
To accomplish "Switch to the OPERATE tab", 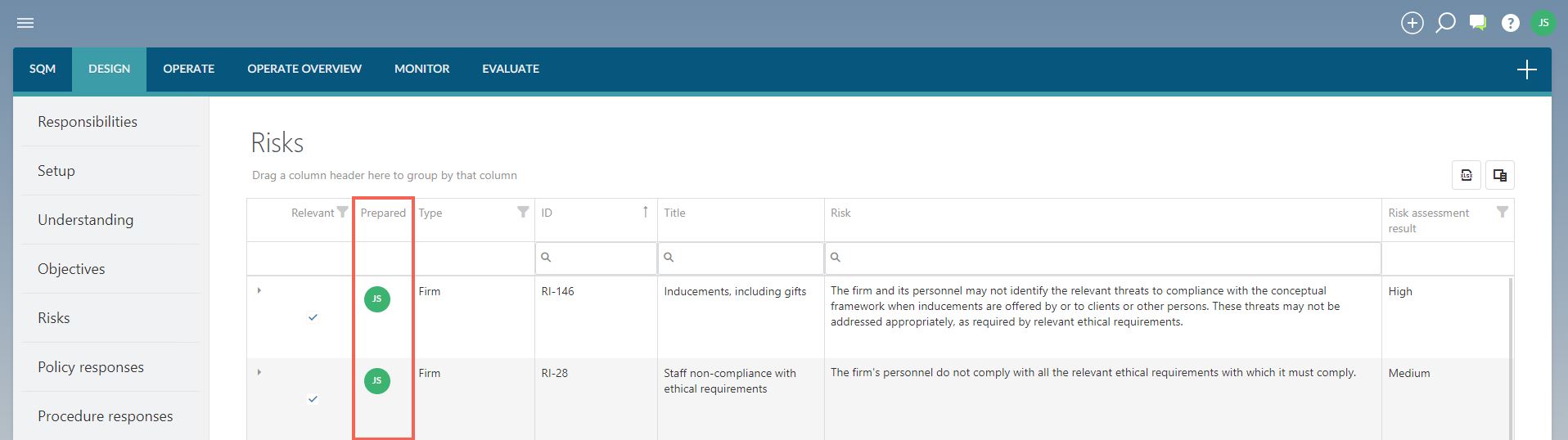I will point(188,69).
